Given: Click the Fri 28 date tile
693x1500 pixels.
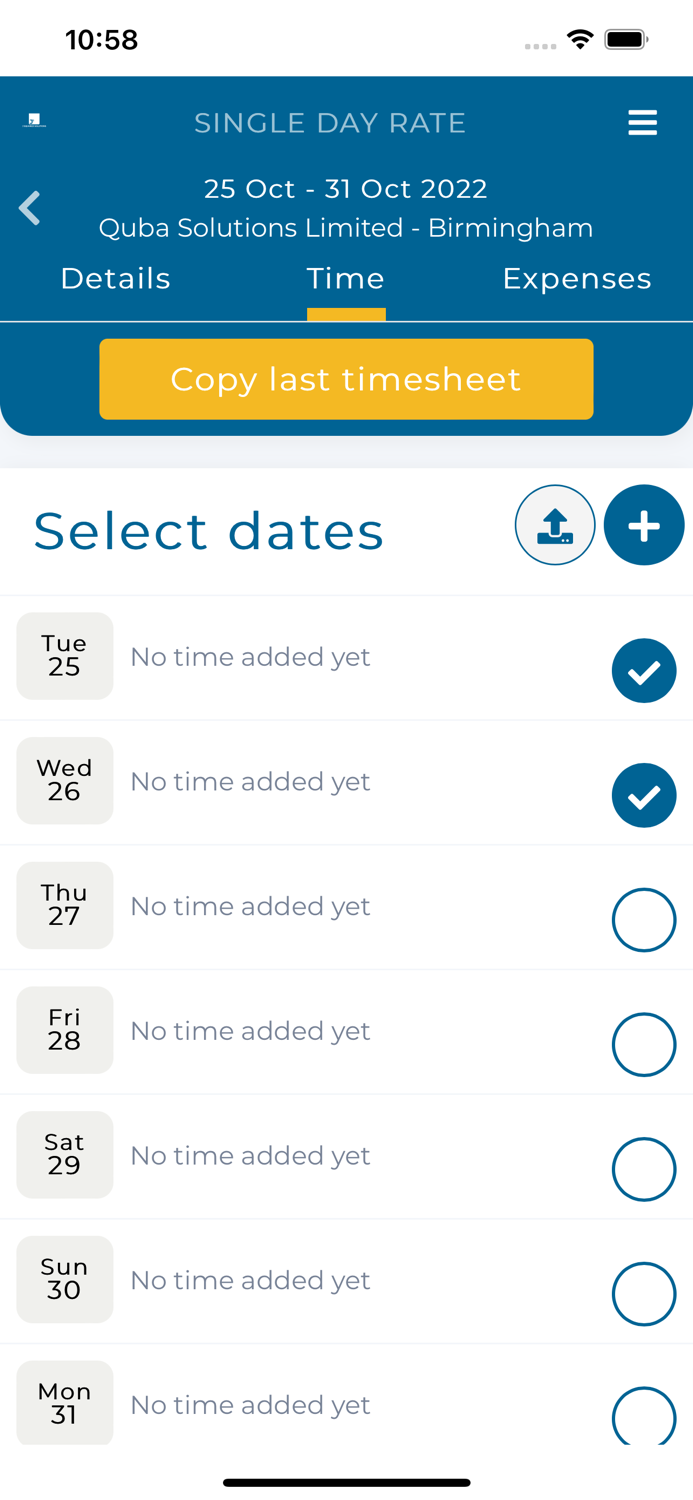Looking at the screenshot, I should (x=65, y=1029).
